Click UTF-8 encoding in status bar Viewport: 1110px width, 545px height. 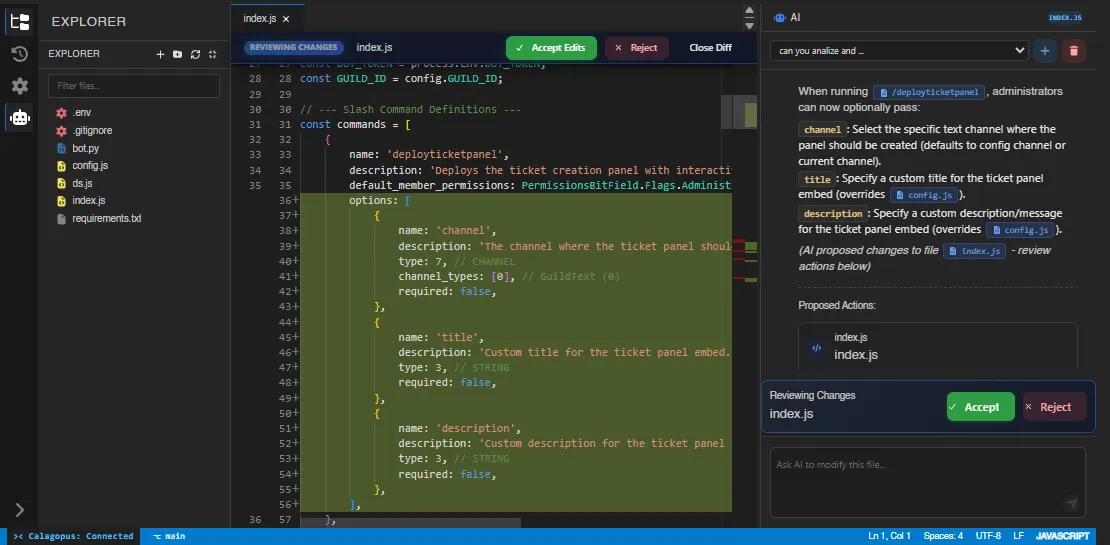pyautogui.click(x=988, y=537)
